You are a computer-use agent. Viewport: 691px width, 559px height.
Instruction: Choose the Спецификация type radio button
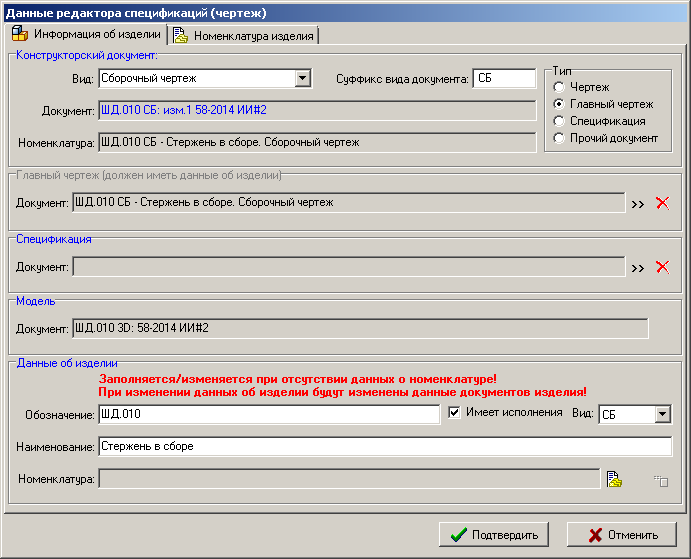559,121
